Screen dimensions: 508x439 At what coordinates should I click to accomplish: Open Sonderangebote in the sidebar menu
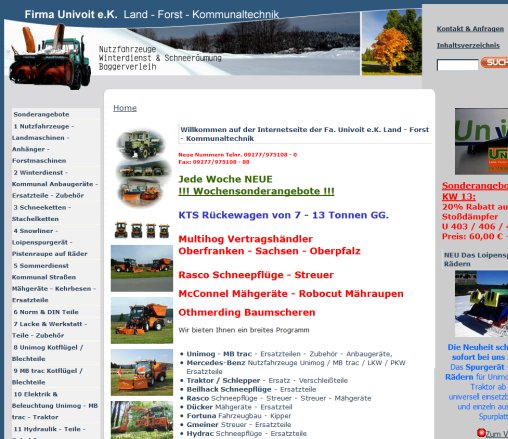[41, 114]
